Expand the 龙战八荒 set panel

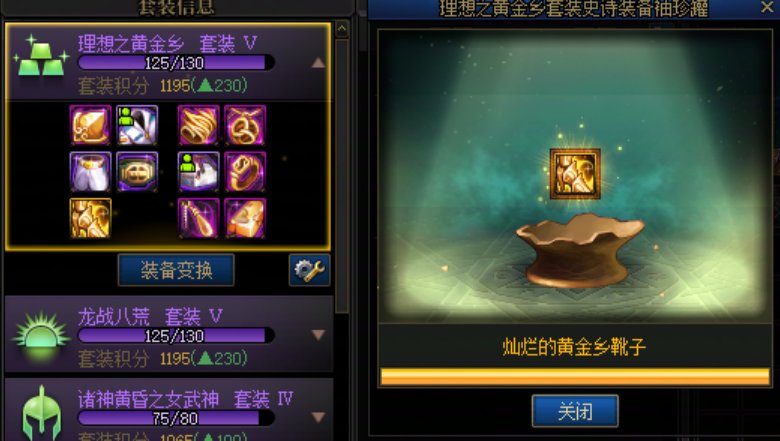click(x=318, y=335)
